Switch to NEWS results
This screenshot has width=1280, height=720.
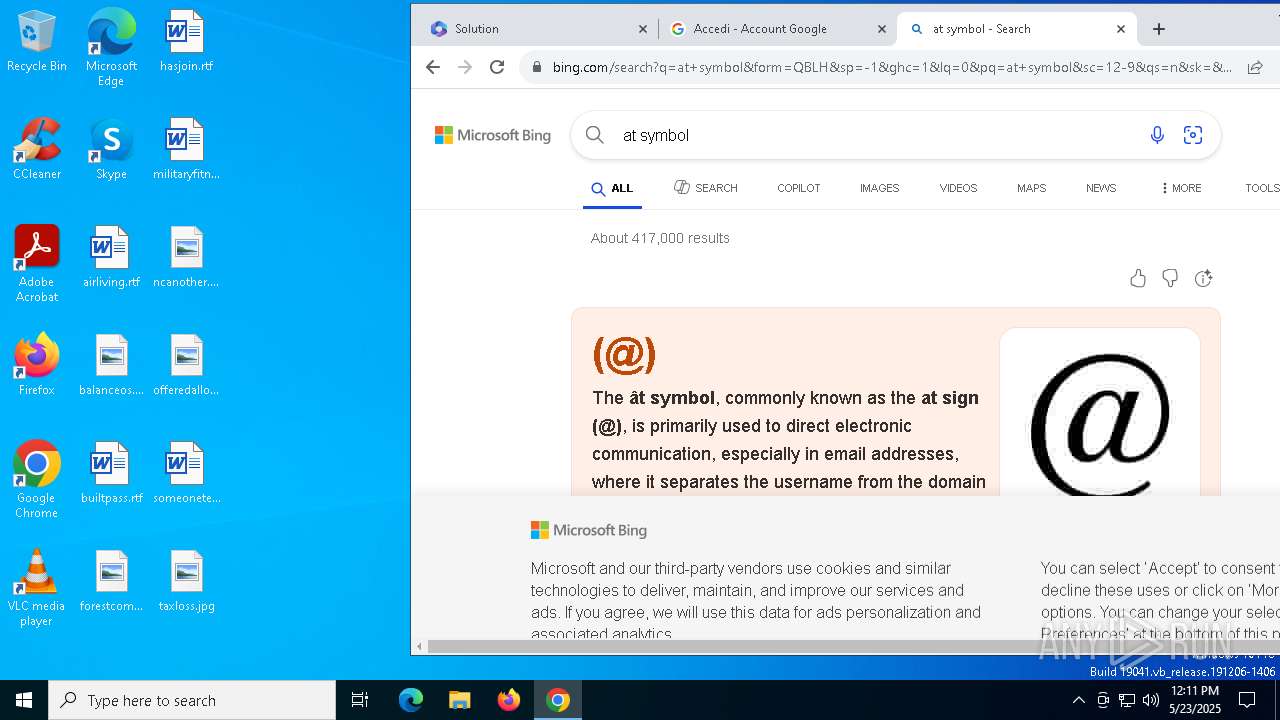(x=1101, y=188)
